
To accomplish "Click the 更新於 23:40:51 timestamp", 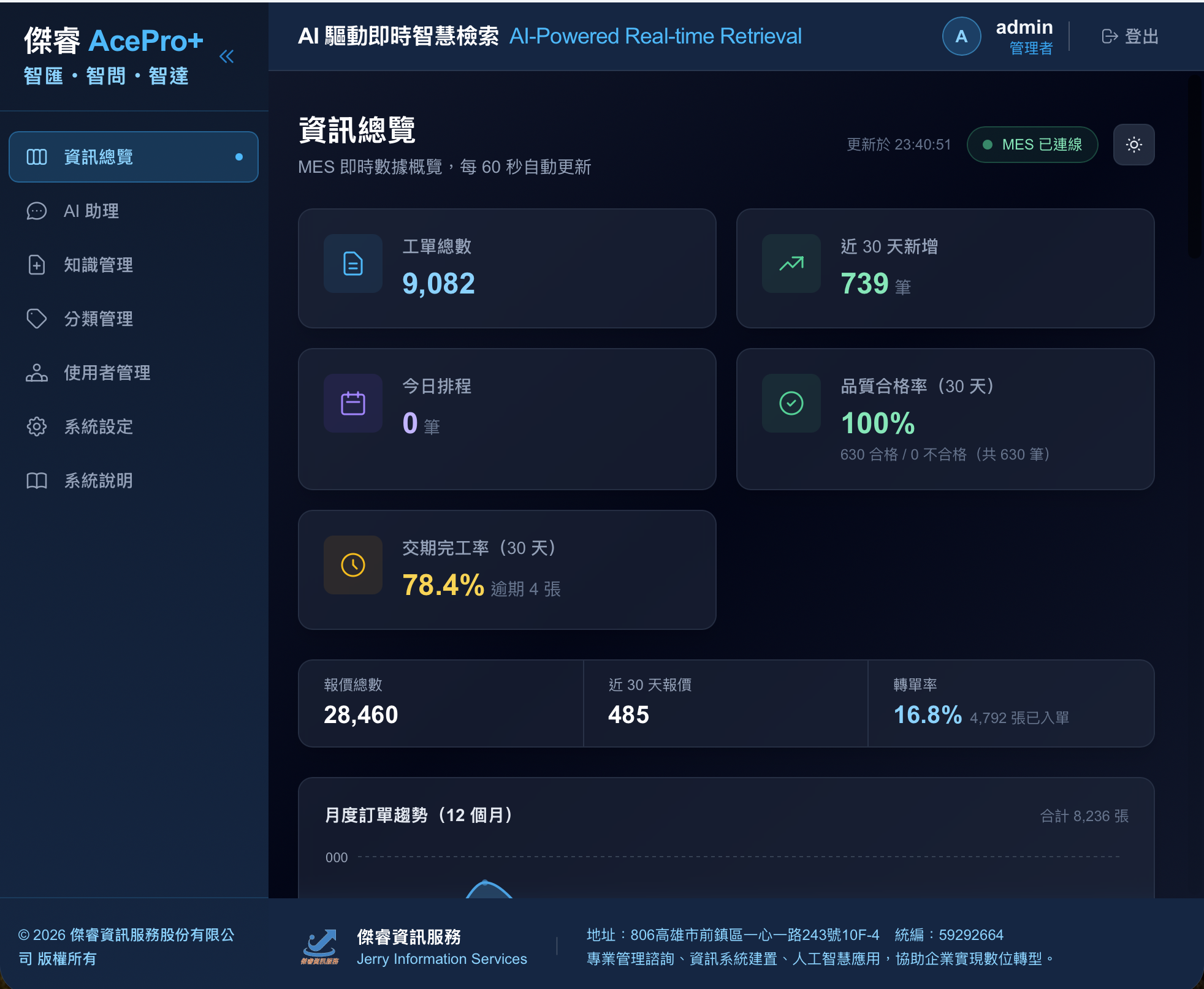I will coord(899,145).
